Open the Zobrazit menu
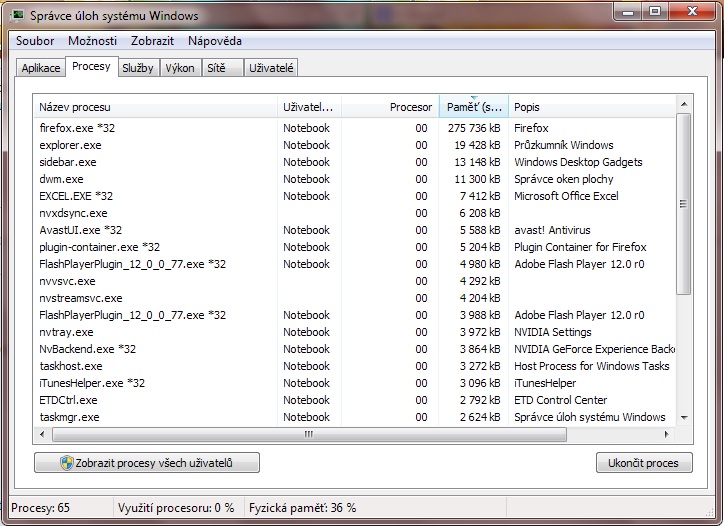The width and height of the screenshot is (724, 526). [152, 41]
